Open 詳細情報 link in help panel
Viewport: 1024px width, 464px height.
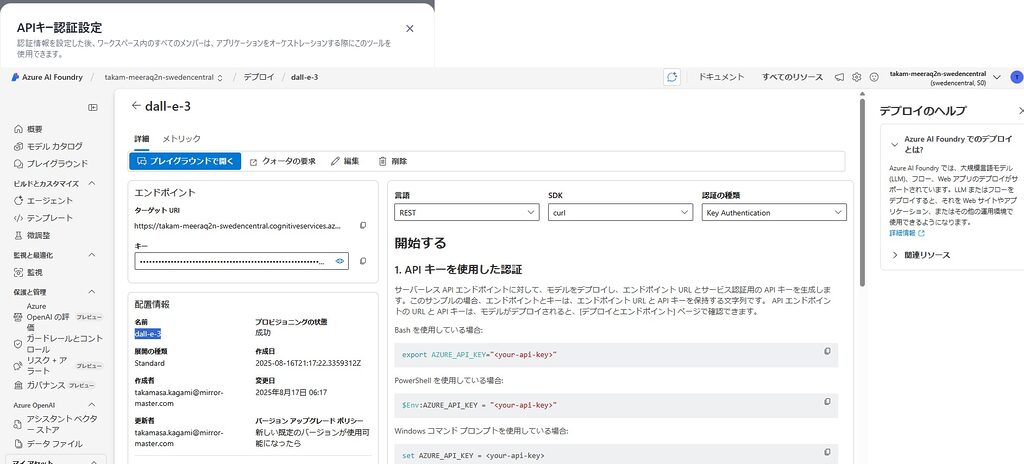(x=907, y=233)
